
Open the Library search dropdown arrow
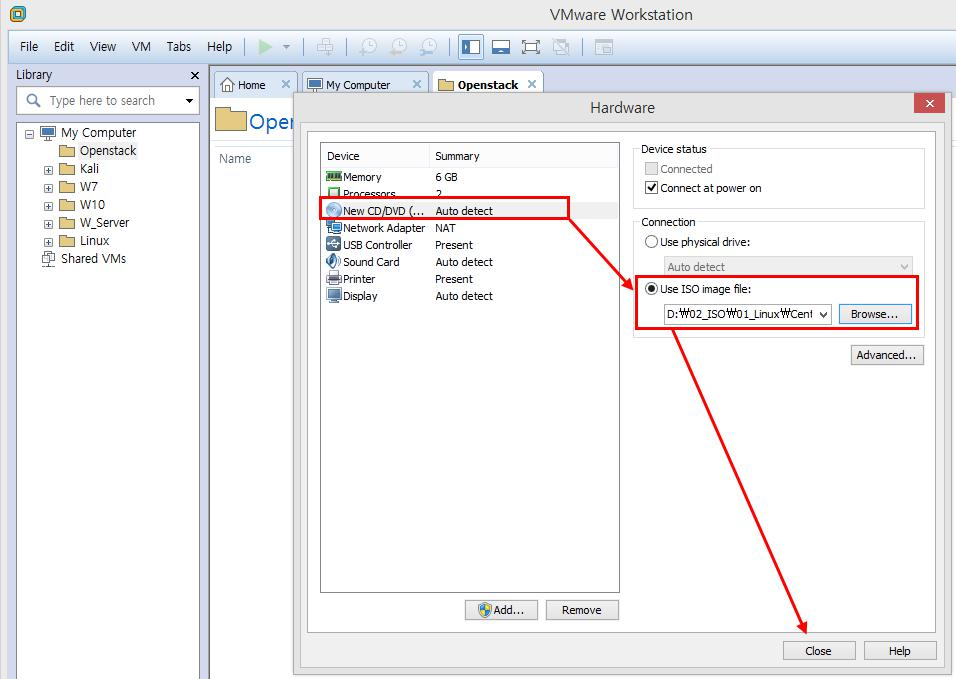[190, 101]
